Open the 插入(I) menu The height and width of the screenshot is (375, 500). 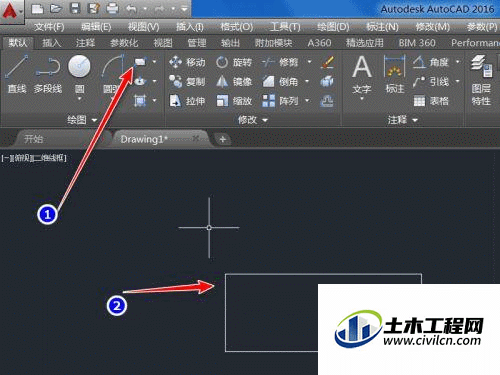[190, 27]
